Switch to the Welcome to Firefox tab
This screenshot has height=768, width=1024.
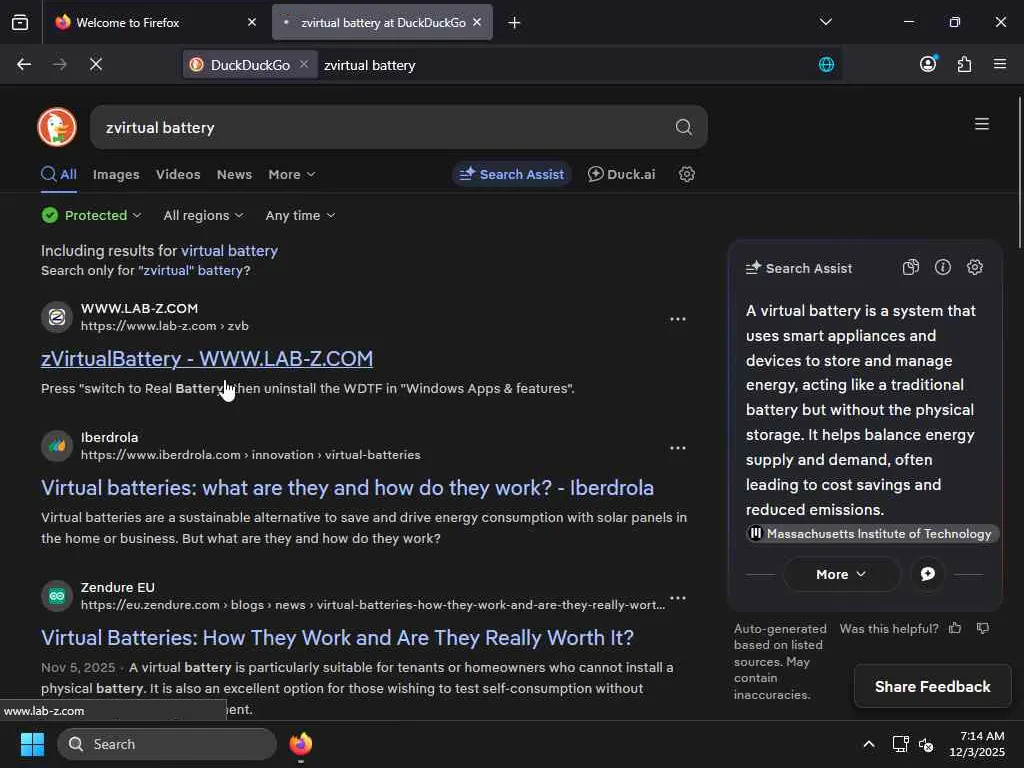click(x=155, y=23)
